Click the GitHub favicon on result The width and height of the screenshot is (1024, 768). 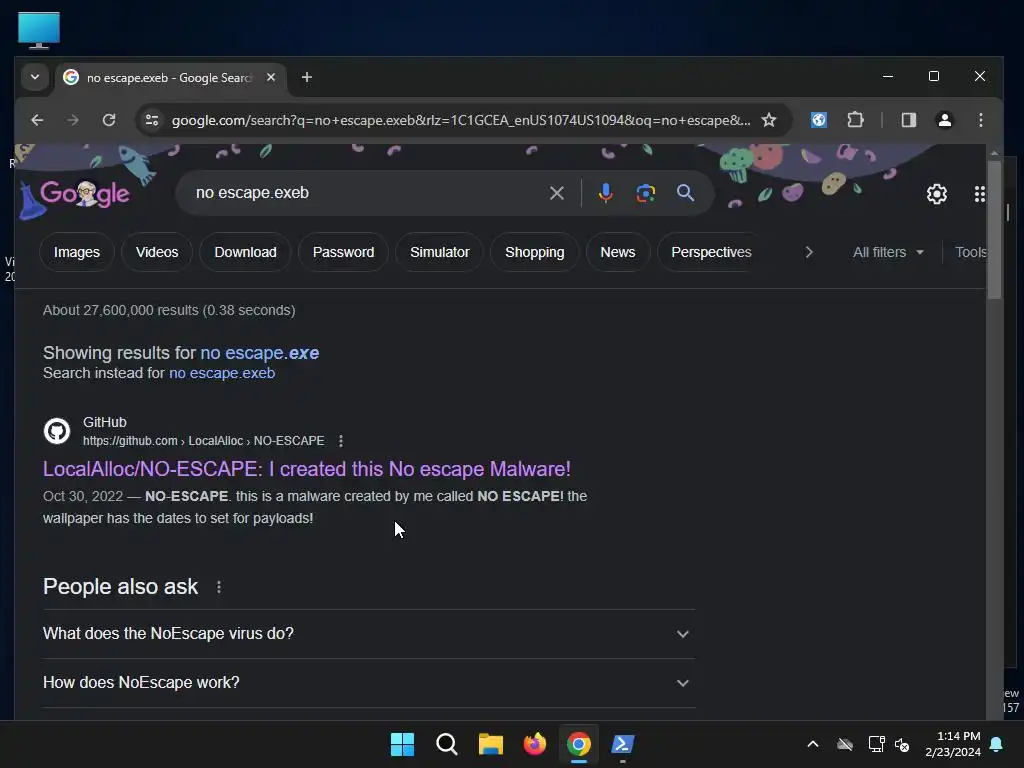[57, 431]
